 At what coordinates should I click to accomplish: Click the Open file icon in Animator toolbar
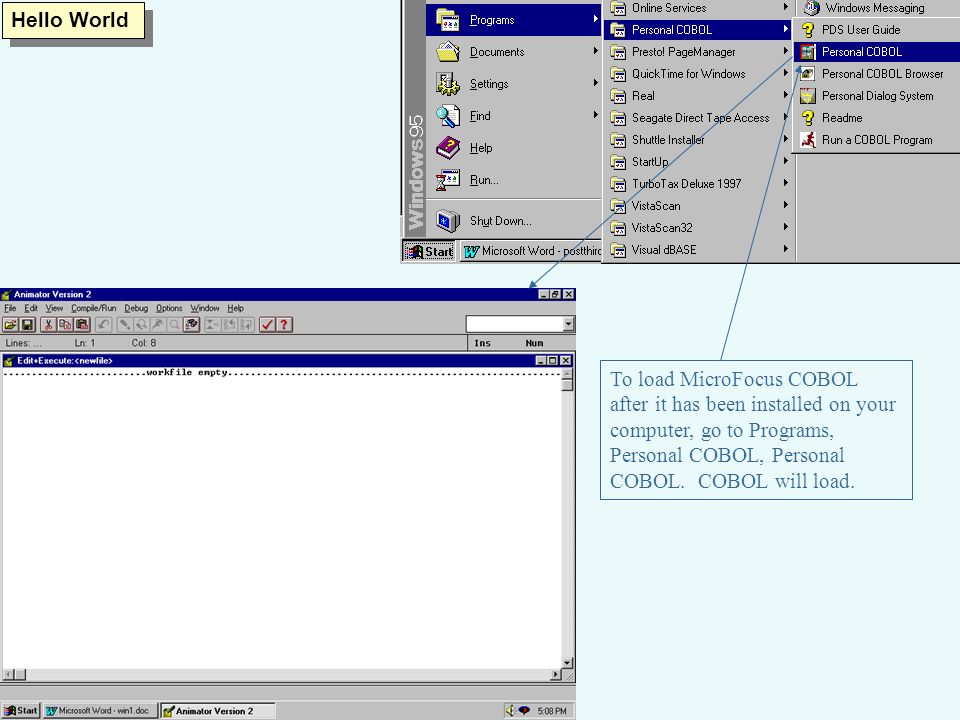pyautogui.click(x=10, y=324)
